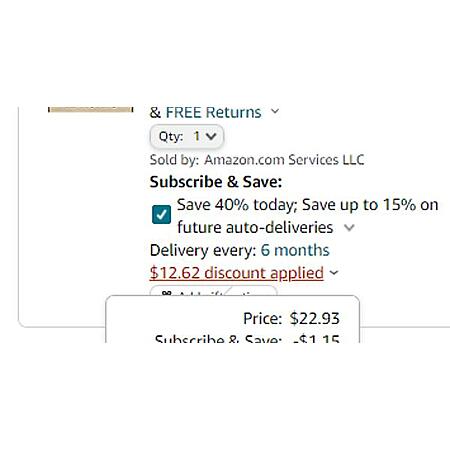This screenshot has width=450, height=450.
Task: Uncheck the Subscribe & Save checkbox
Action: pyautogui.click(x=161, y=214)
